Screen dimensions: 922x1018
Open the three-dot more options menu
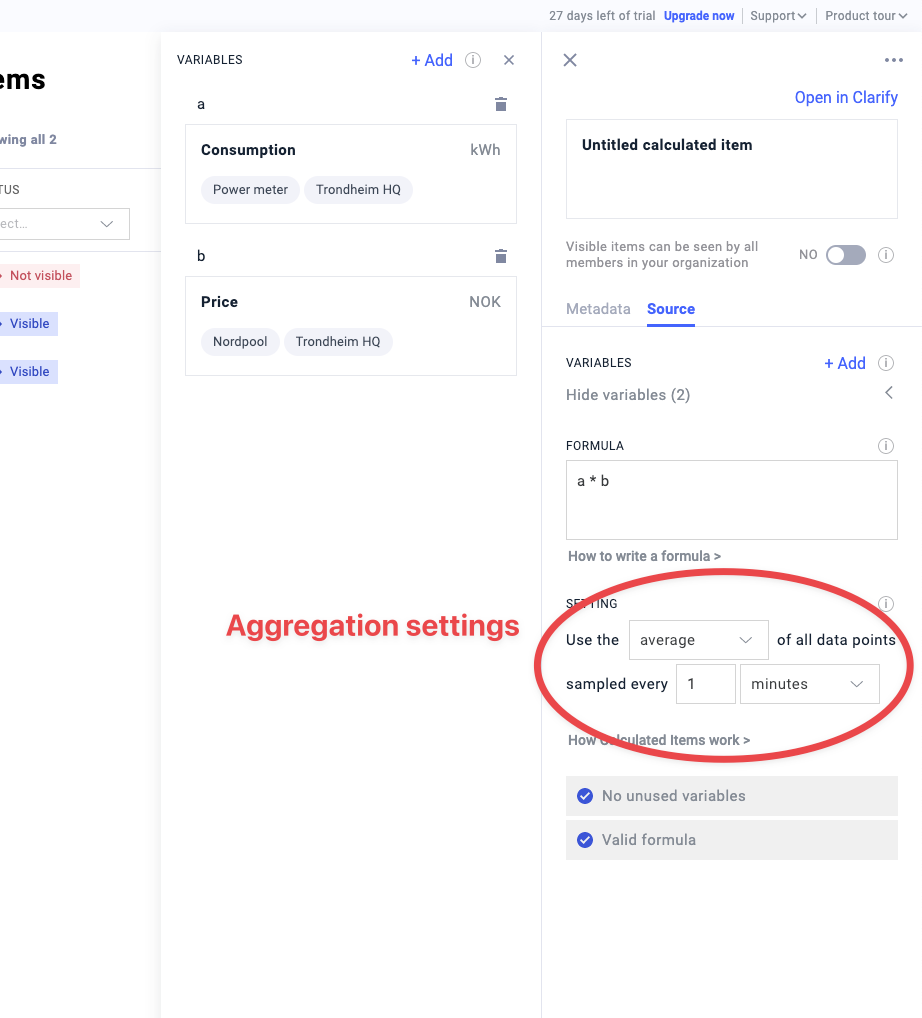click(x=893, y=60)
